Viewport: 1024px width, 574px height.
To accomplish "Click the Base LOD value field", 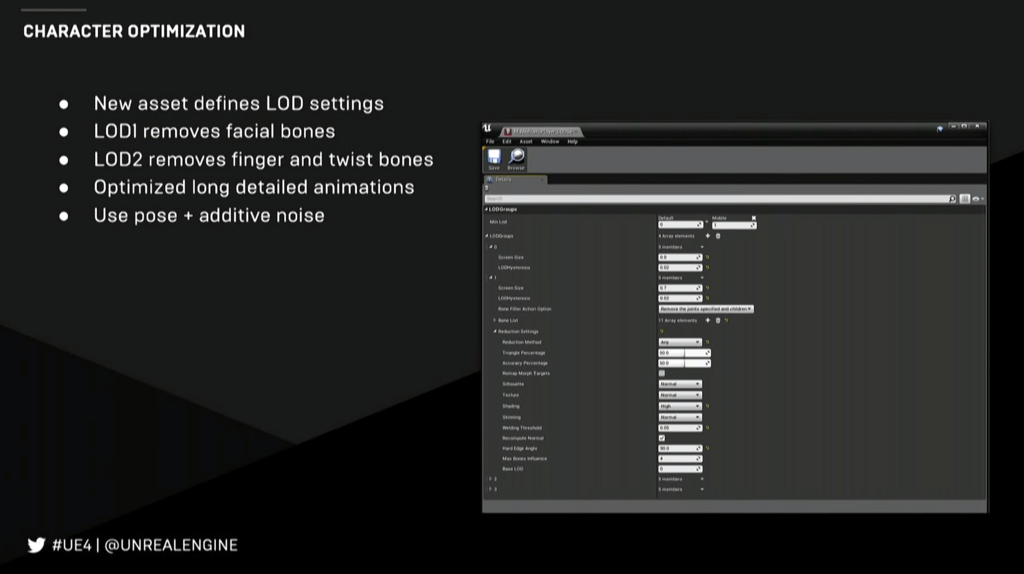I will tap(680, 469).
